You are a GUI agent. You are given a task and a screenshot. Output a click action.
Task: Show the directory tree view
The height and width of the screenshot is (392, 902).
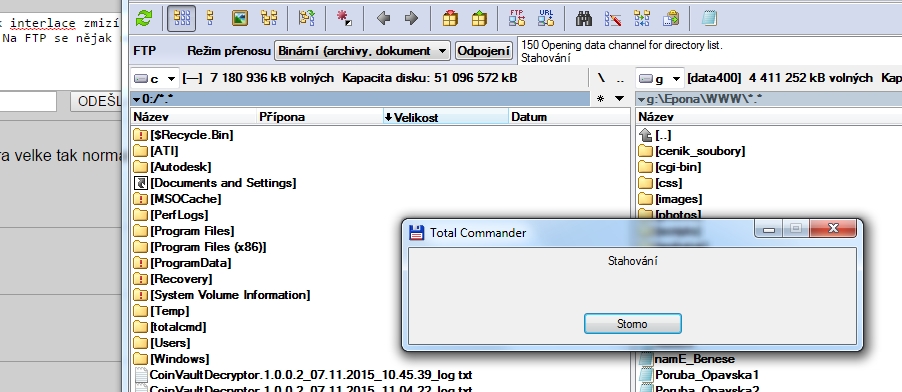point(269,19)
